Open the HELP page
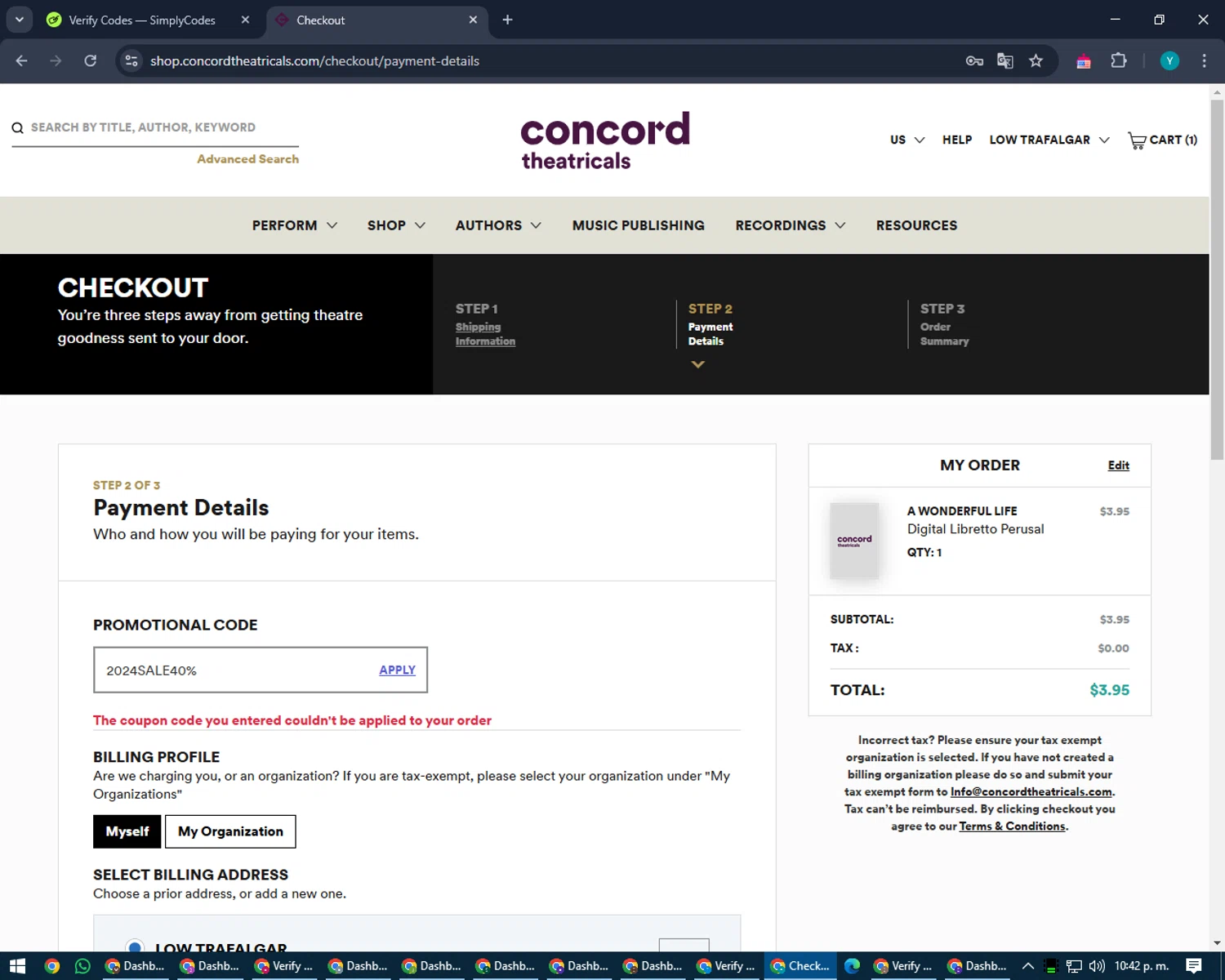This screenshot has height=980, width=1225. (957, 140)
